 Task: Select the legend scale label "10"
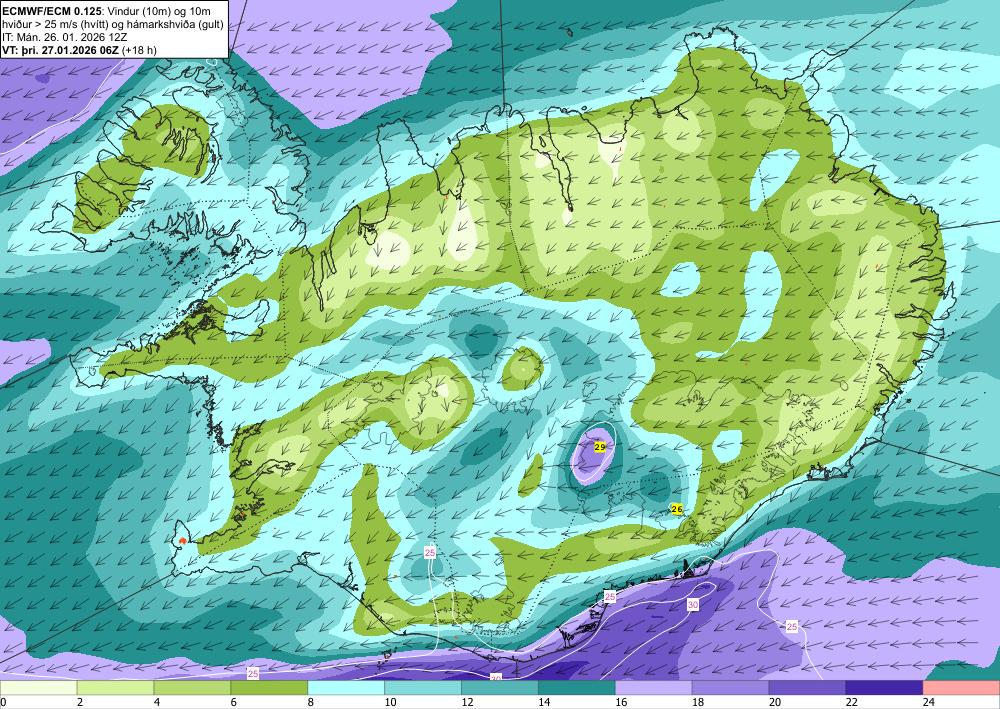point(390,703)
